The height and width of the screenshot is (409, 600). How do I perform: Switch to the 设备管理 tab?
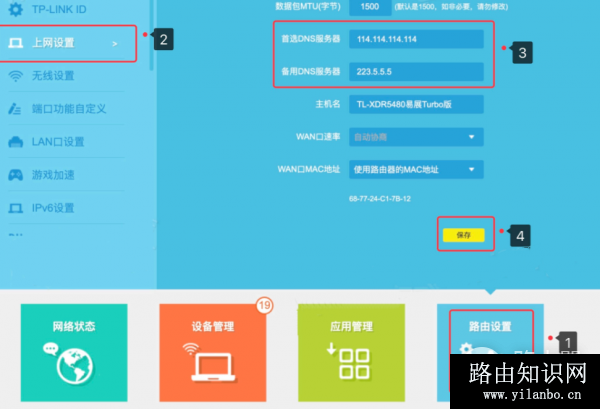[x=213, y=353]
